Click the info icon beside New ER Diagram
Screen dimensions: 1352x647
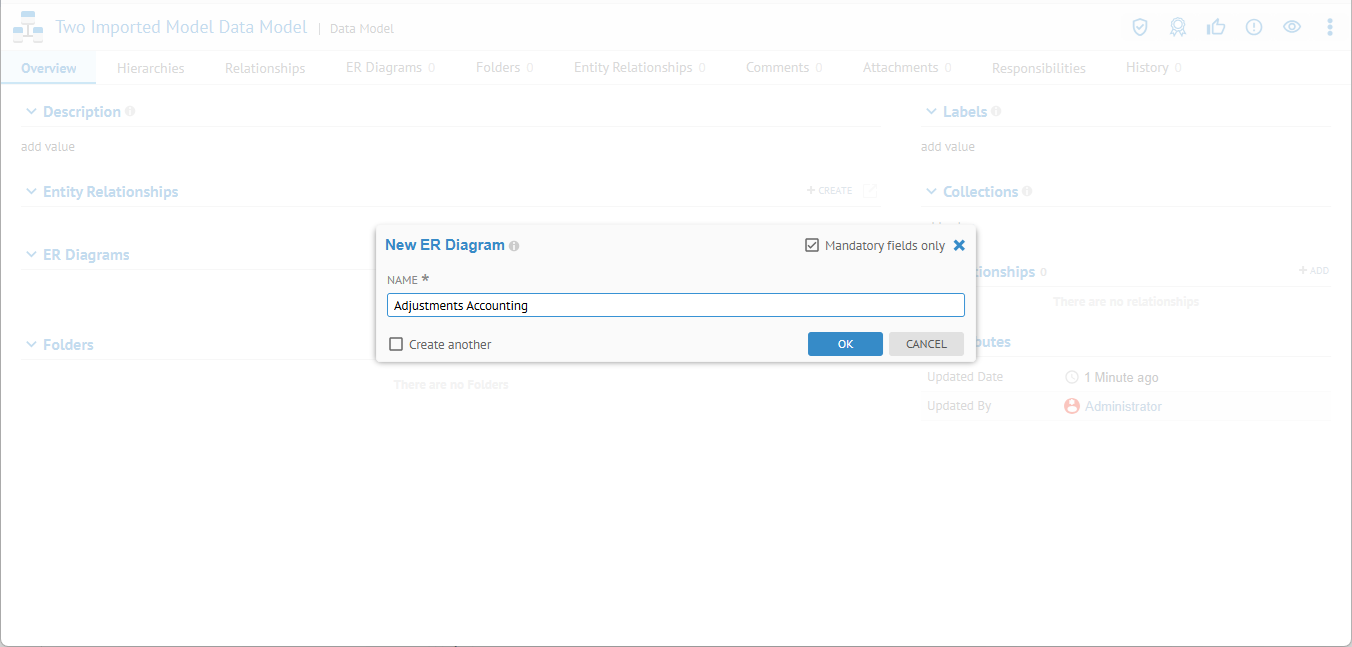(514, 246)
